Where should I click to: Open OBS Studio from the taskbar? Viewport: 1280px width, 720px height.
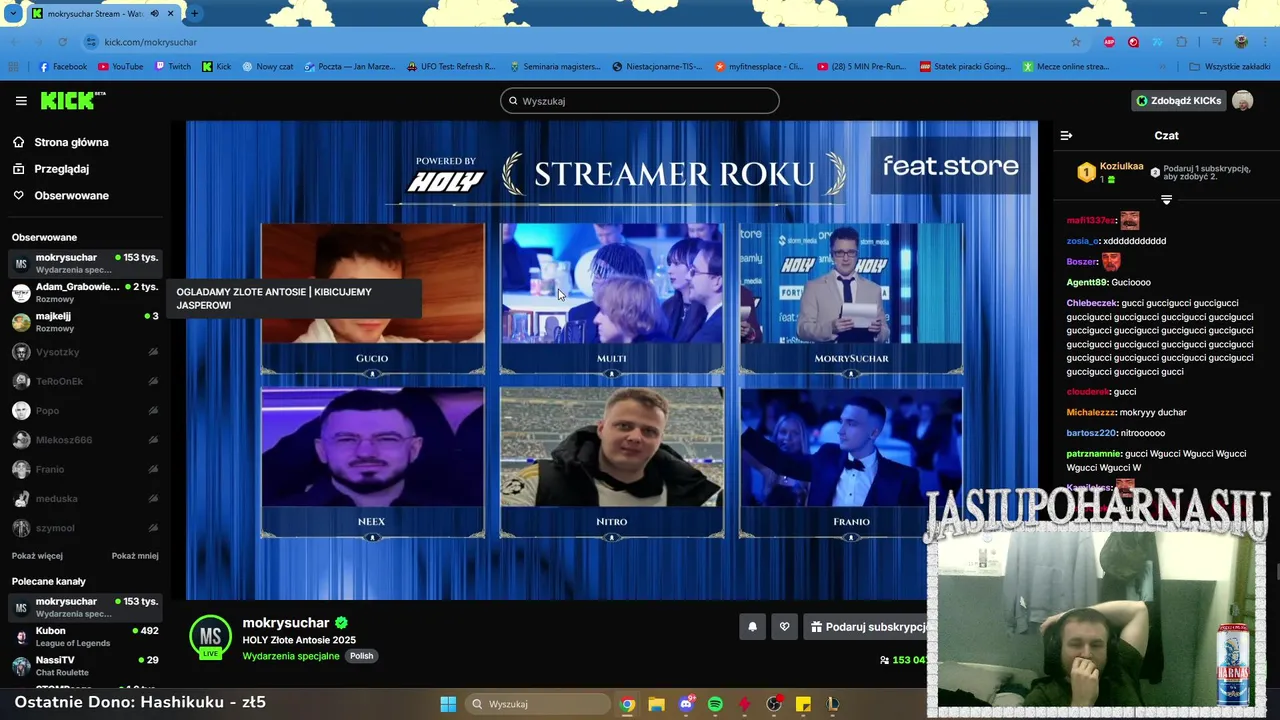[774, 704]
